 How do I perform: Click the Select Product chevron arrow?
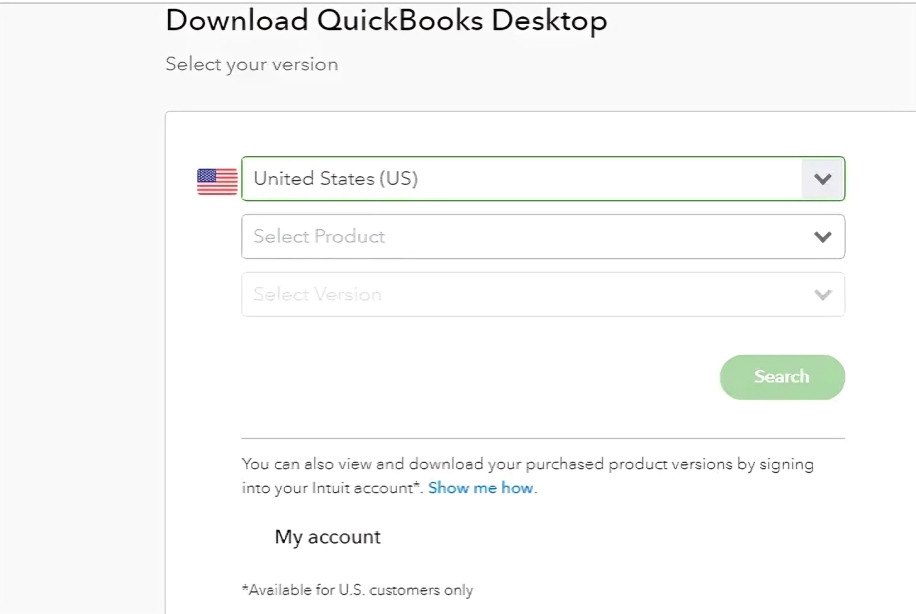[x=823, y=237]
